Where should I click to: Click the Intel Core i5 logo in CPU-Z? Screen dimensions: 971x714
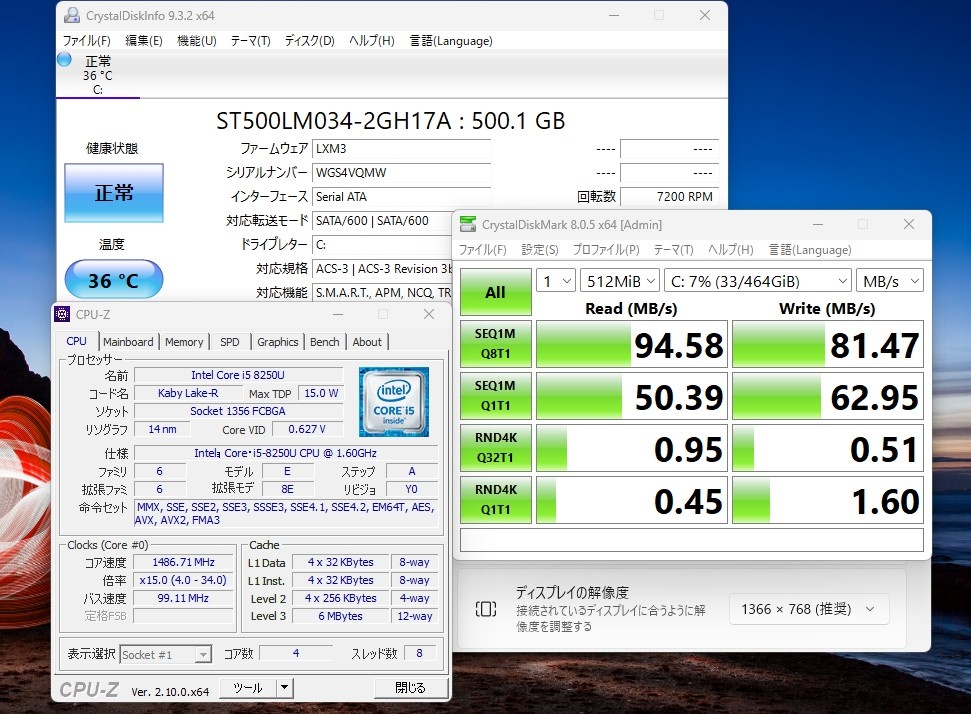393,401
